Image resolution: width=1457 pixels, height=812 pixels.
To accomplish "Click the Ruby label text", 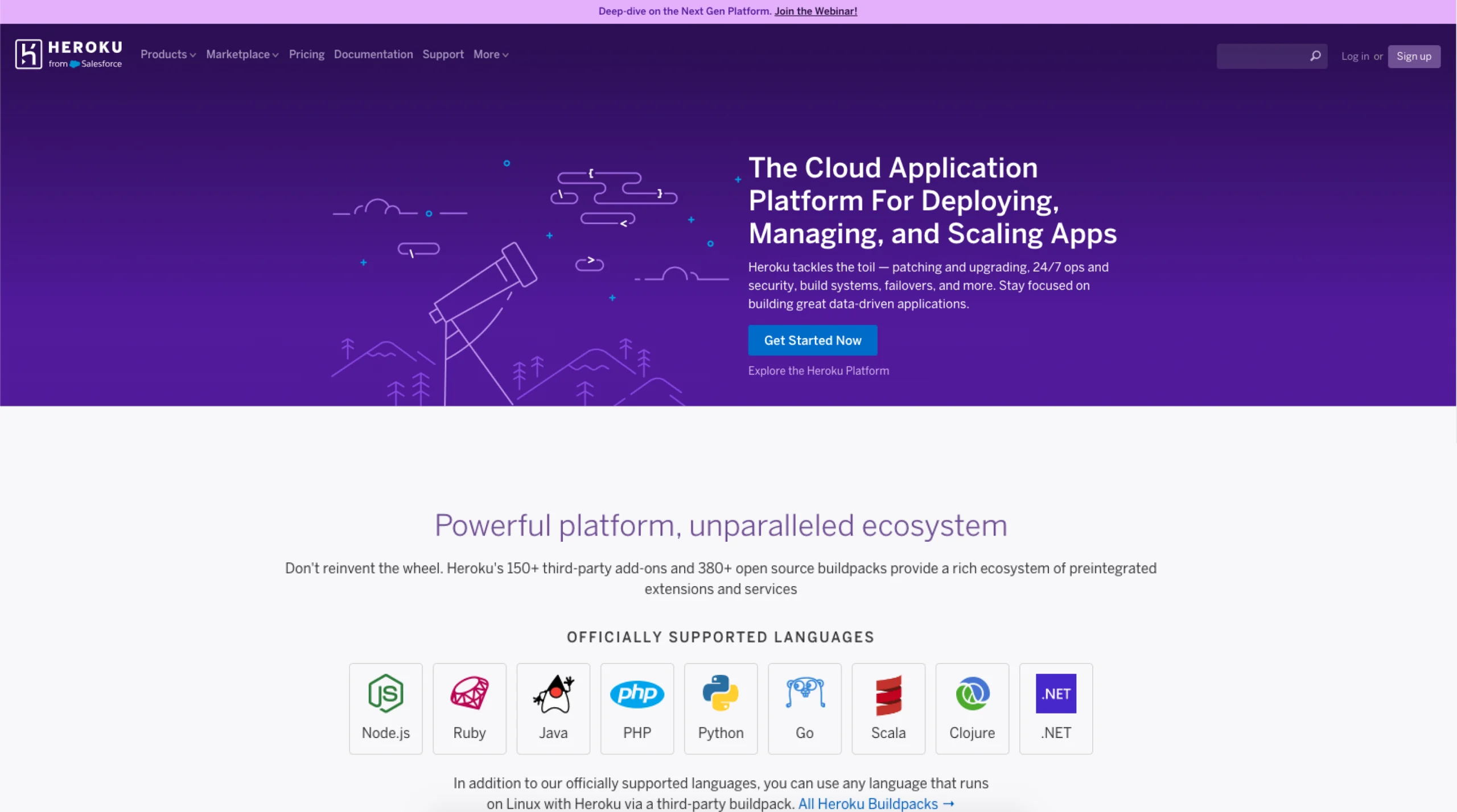I will tap(470, 733).
